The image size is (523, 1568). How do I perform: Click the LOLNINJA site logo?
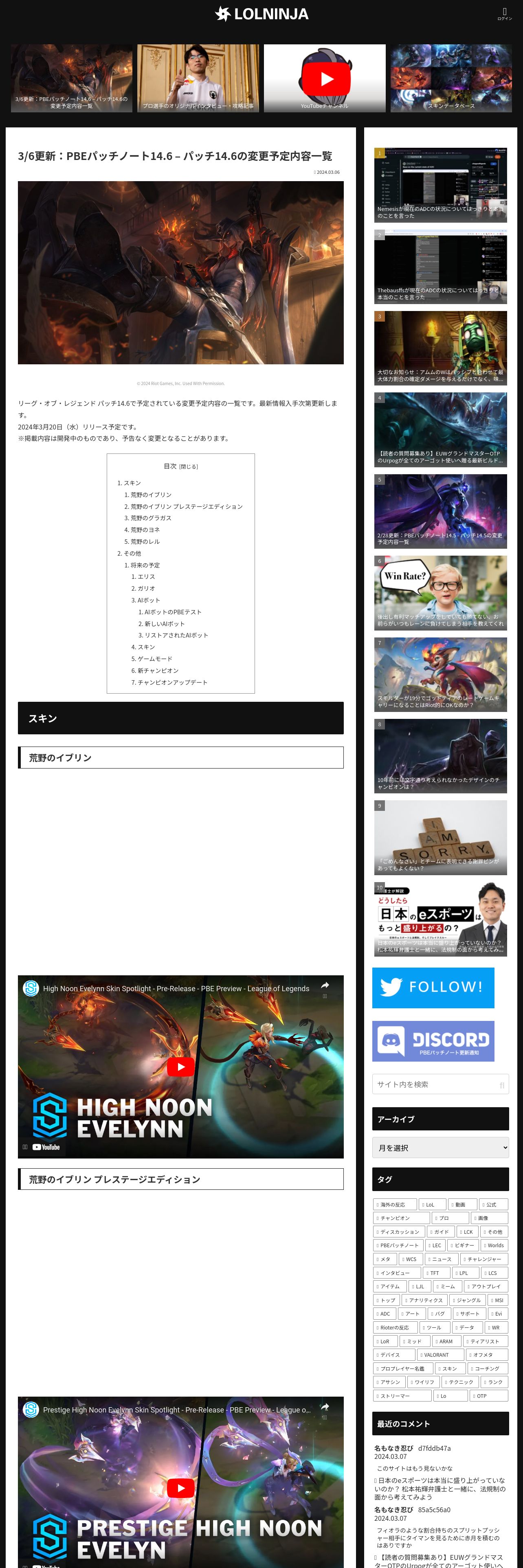(x=262, y=13)
